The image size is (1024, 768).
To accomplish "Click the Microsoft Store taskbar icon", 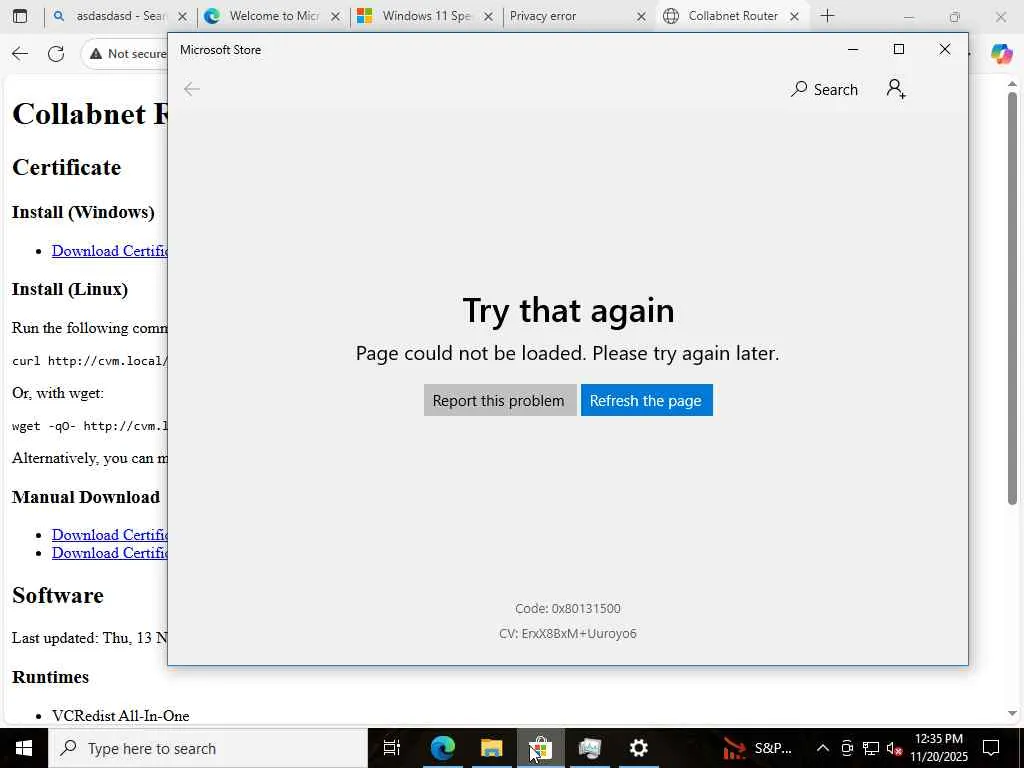I will [x=541, y=748].
